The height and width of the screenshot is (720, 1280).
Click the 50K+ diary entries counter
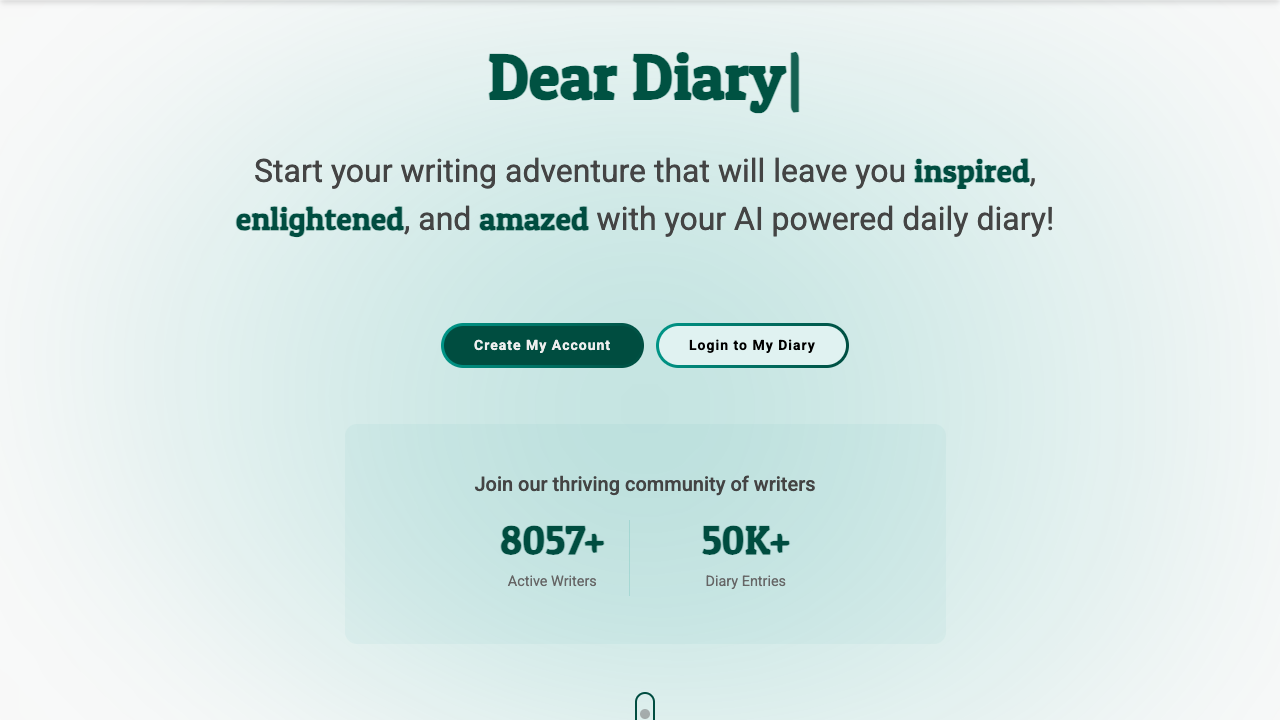pyautogui.click(x=745, y=541)
